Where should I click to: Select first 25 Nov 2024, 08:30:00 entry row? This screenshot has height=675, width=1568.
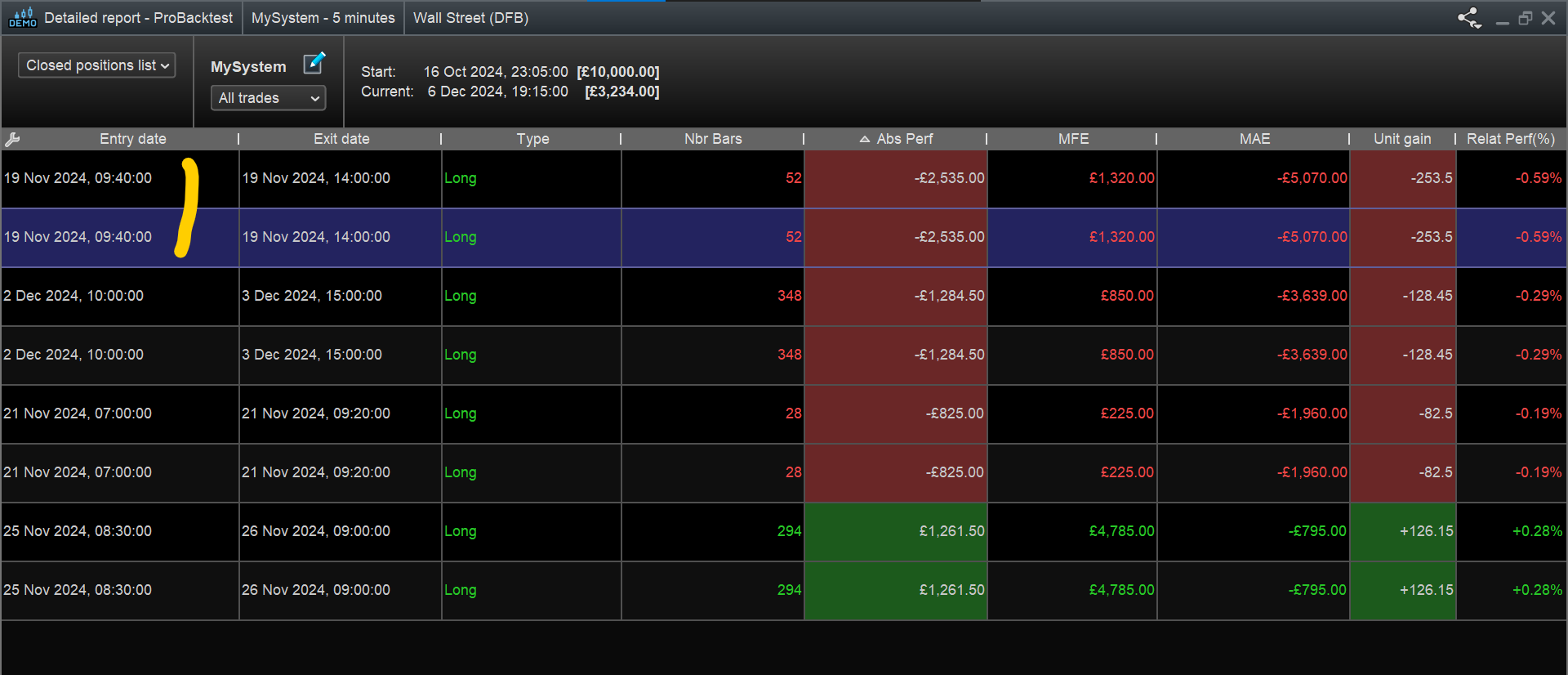(x=78, y=531)
